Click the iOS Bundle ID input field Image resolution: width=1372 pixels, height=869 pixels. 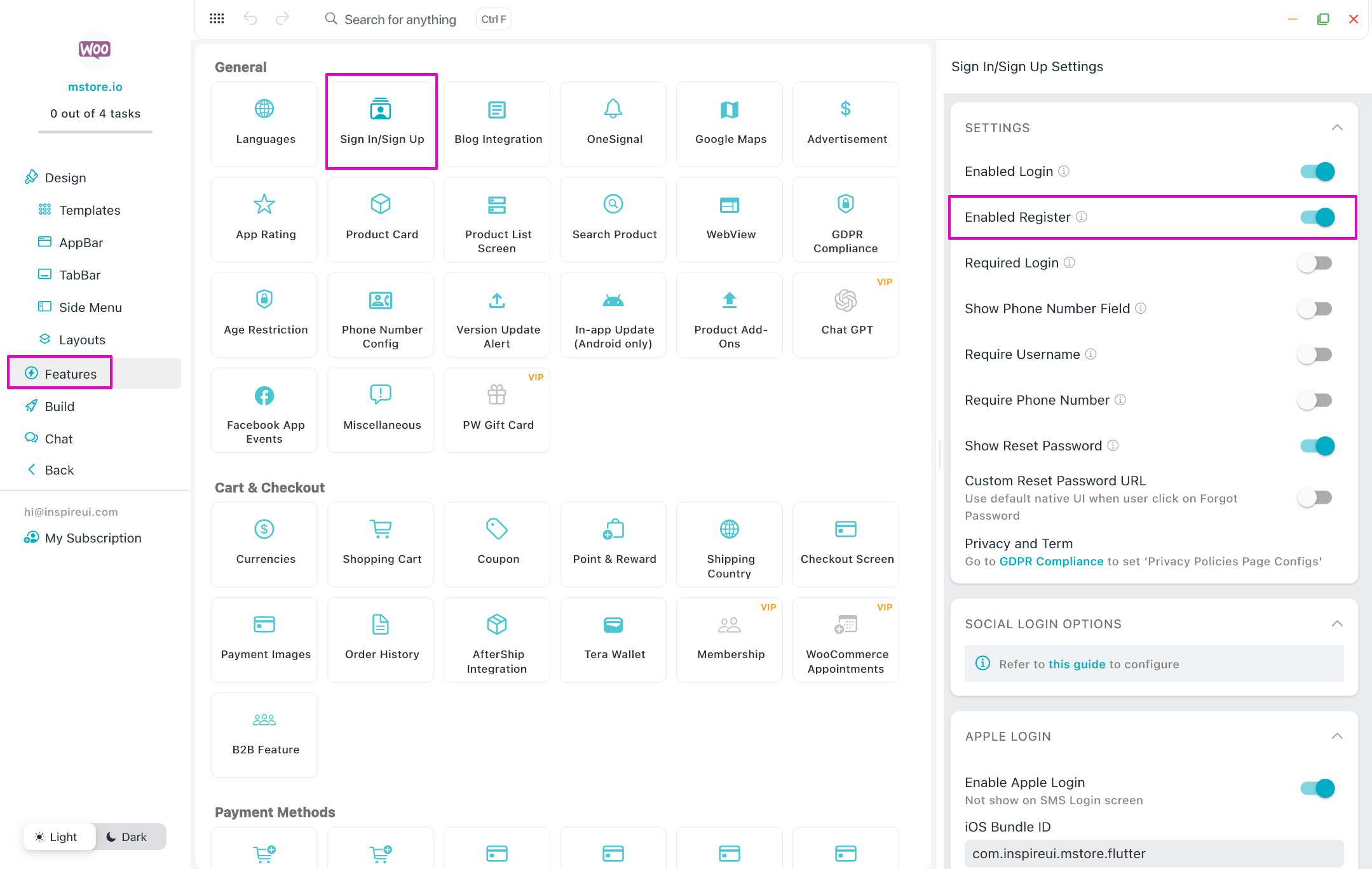click(1153, 854)
